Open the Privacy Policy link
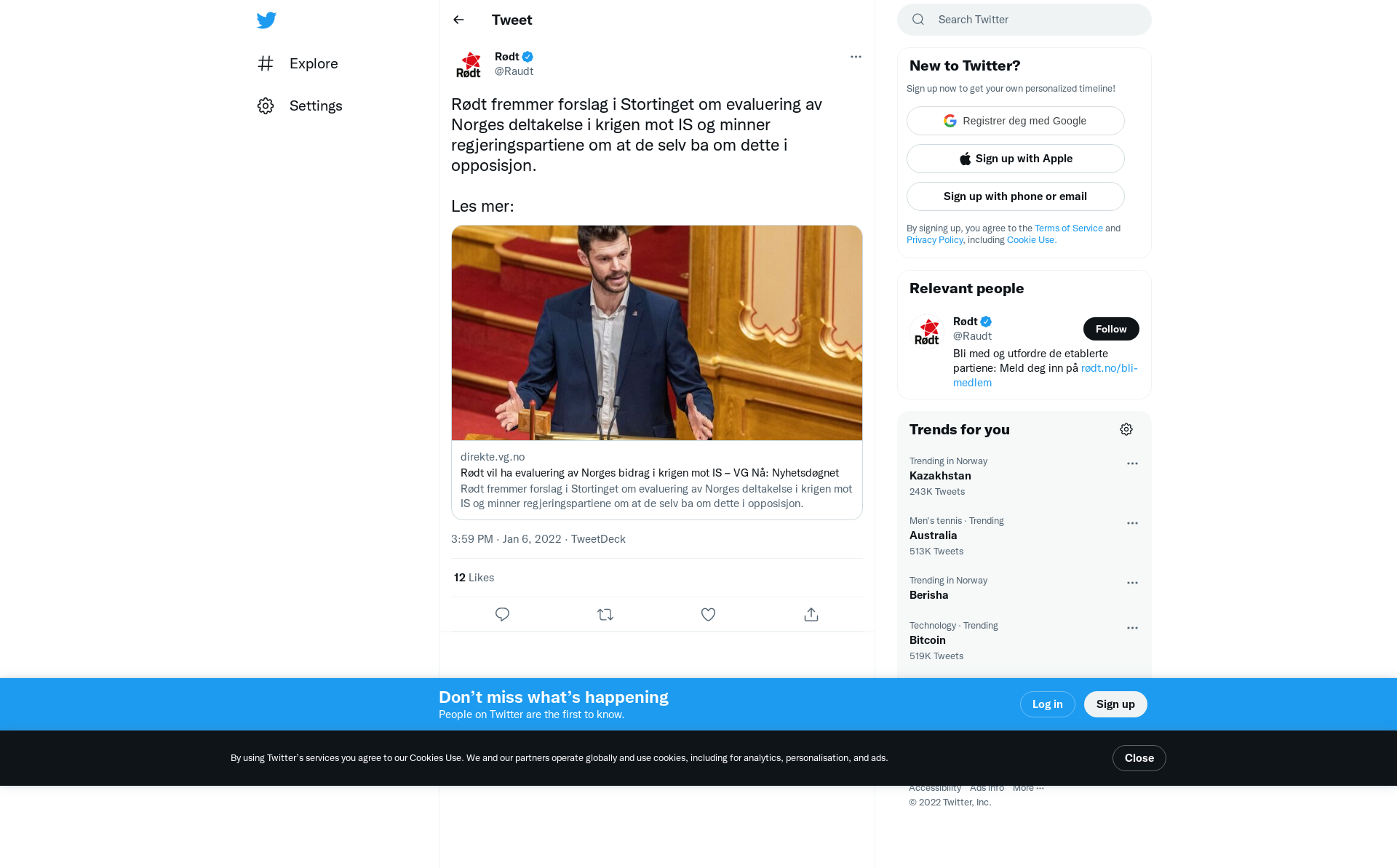1397x868 pixels. [934, 240]
